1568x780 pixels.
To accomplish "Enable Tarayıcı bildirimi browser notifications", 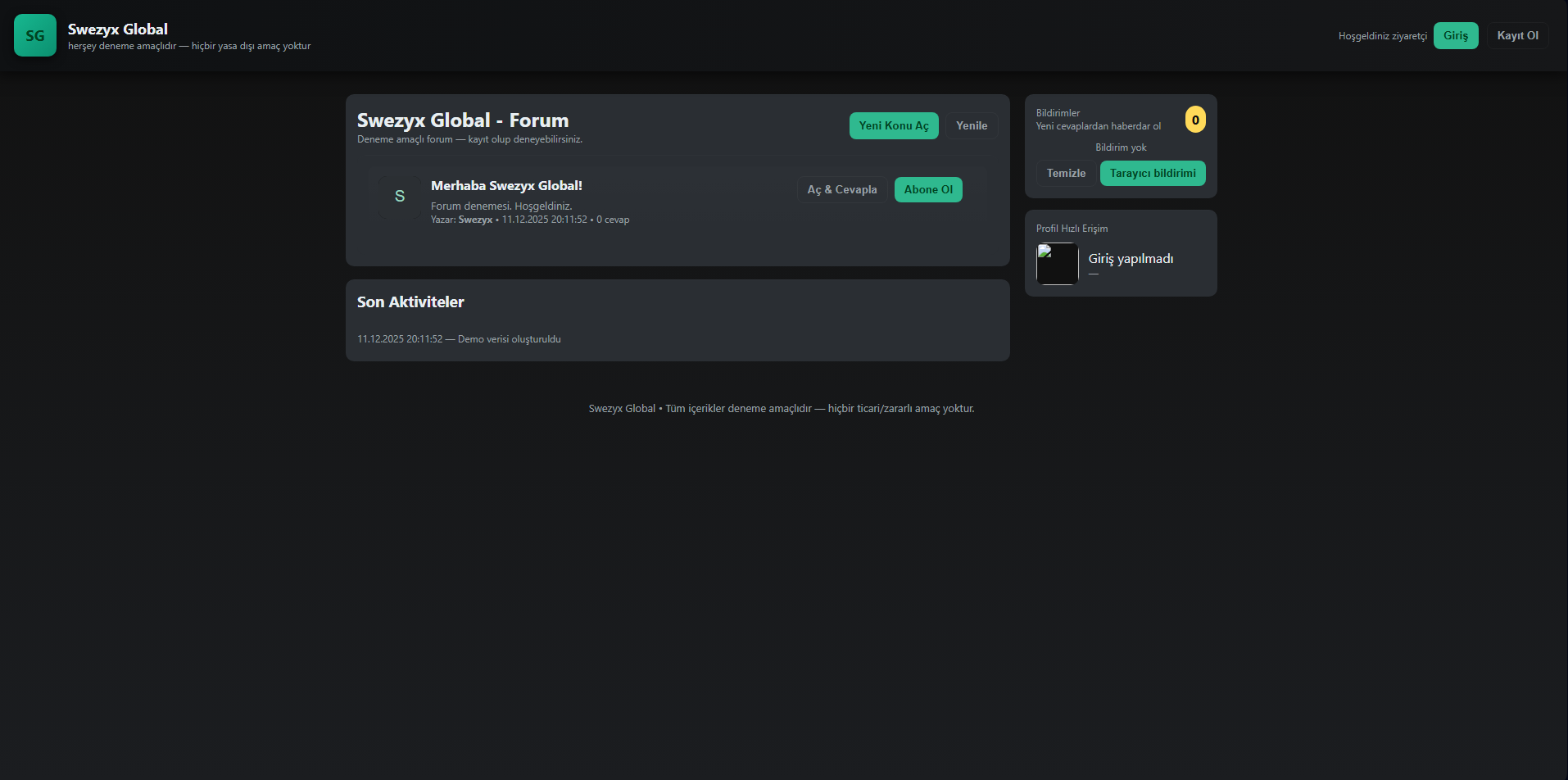I will click(x=1153, y=173).
